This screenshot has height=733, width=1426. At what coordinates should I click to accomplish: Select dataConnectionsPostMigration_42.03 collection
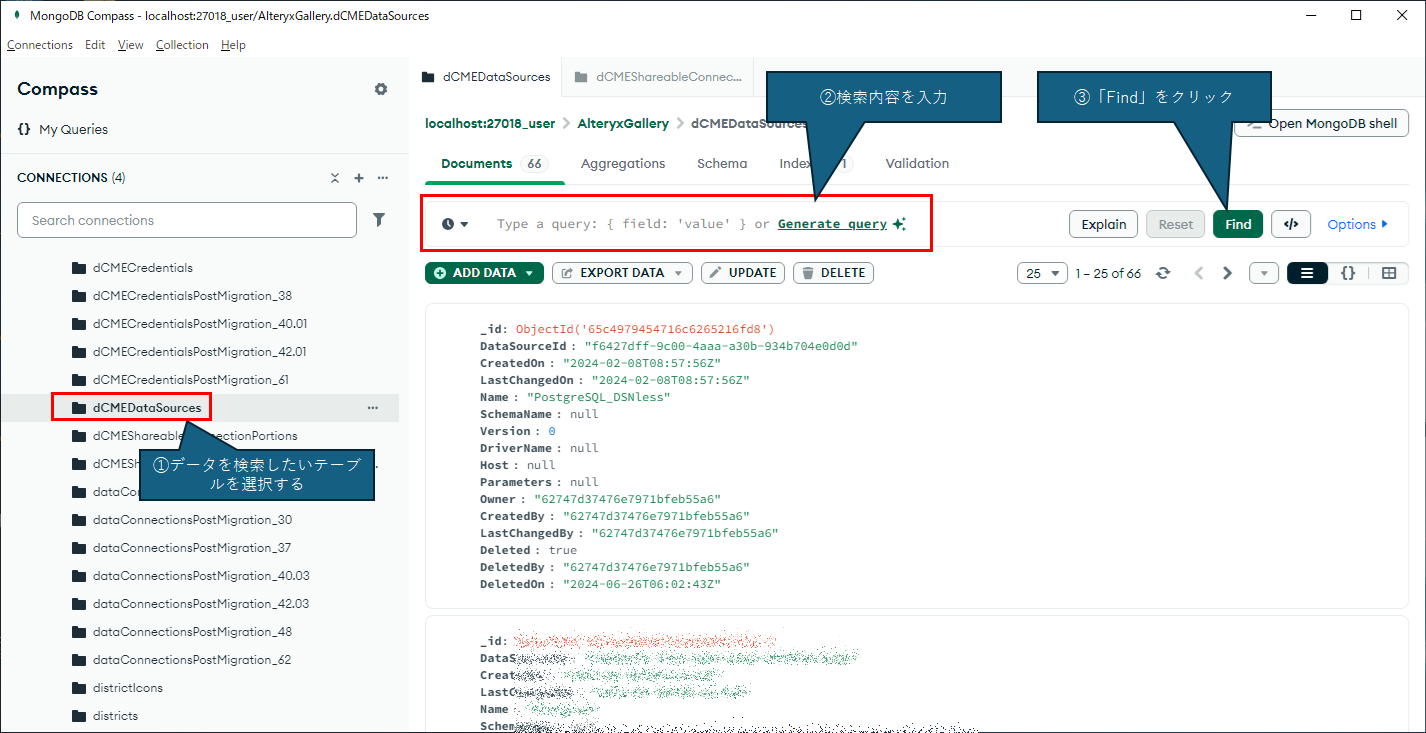pos(201,604)
